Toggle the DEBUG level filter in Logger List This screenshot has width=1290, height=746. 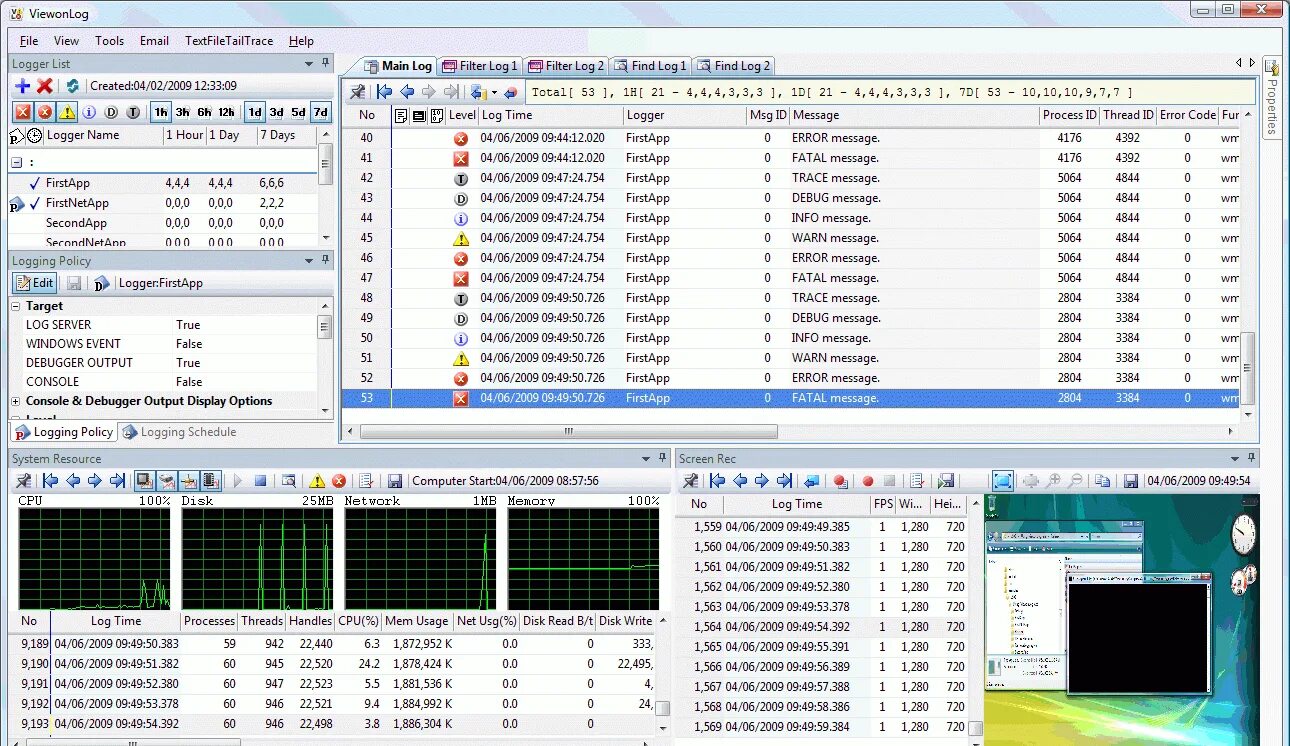click(111, 112)
